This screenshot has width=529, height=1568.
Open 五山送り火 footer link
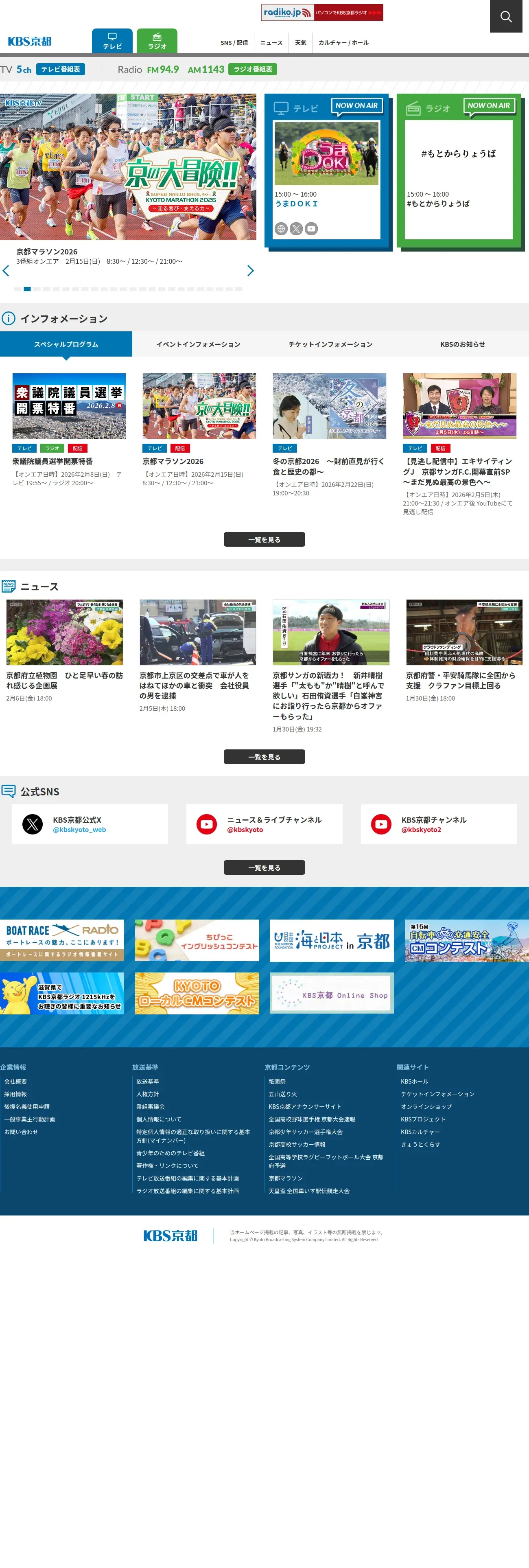282,1094
